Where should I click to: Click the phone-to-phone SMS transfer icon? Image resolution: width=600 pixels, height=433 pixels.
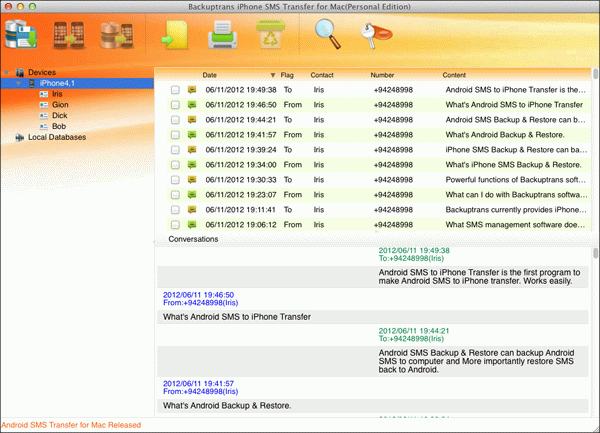pyautogui.click(x=69, y=35)
